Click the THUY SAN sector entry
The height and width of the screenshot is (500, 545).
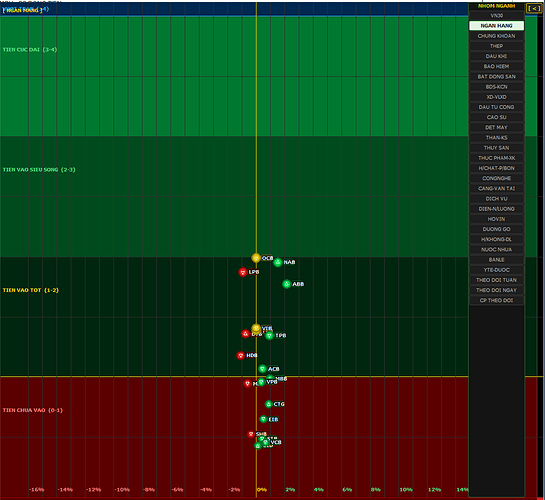pyautogui.click(x=496, y=148)
